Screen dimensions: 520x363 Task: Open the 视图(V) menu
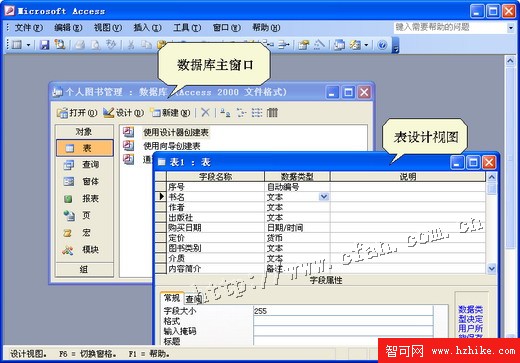(108, 27)
